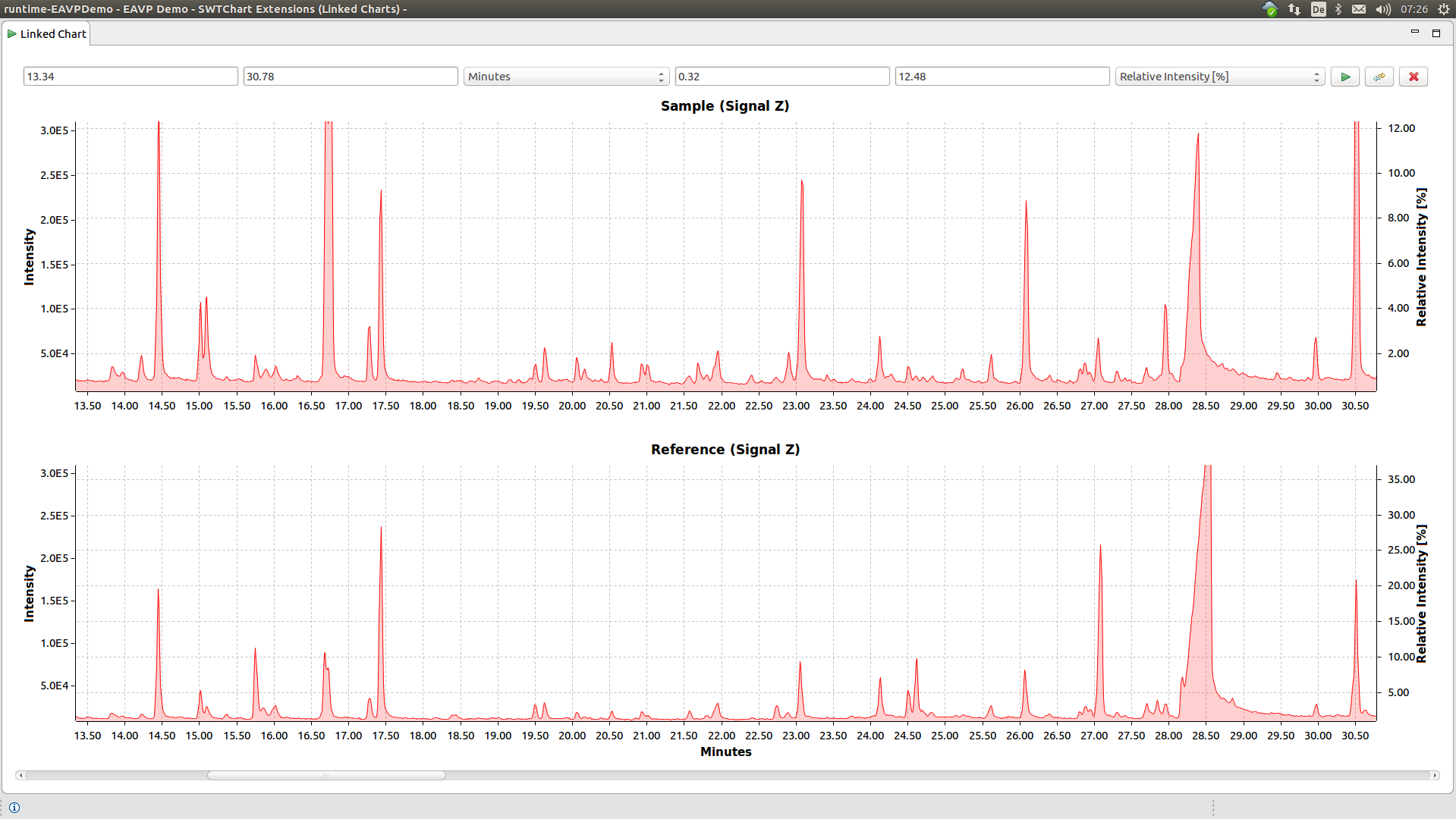Viewport: 1456px width, 819px height.
Task: Click the Minutes axis title below Reference chart
Action: 726,752
